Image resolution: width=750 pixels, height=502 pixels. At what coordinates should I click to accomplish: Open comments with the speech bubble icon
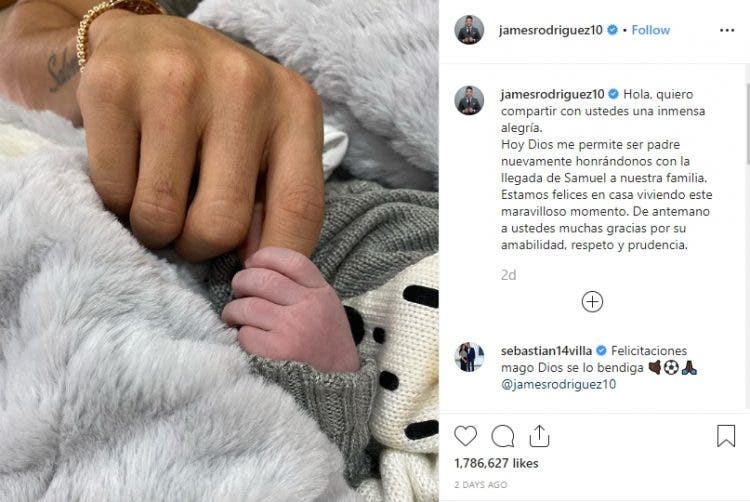[503, 436]
